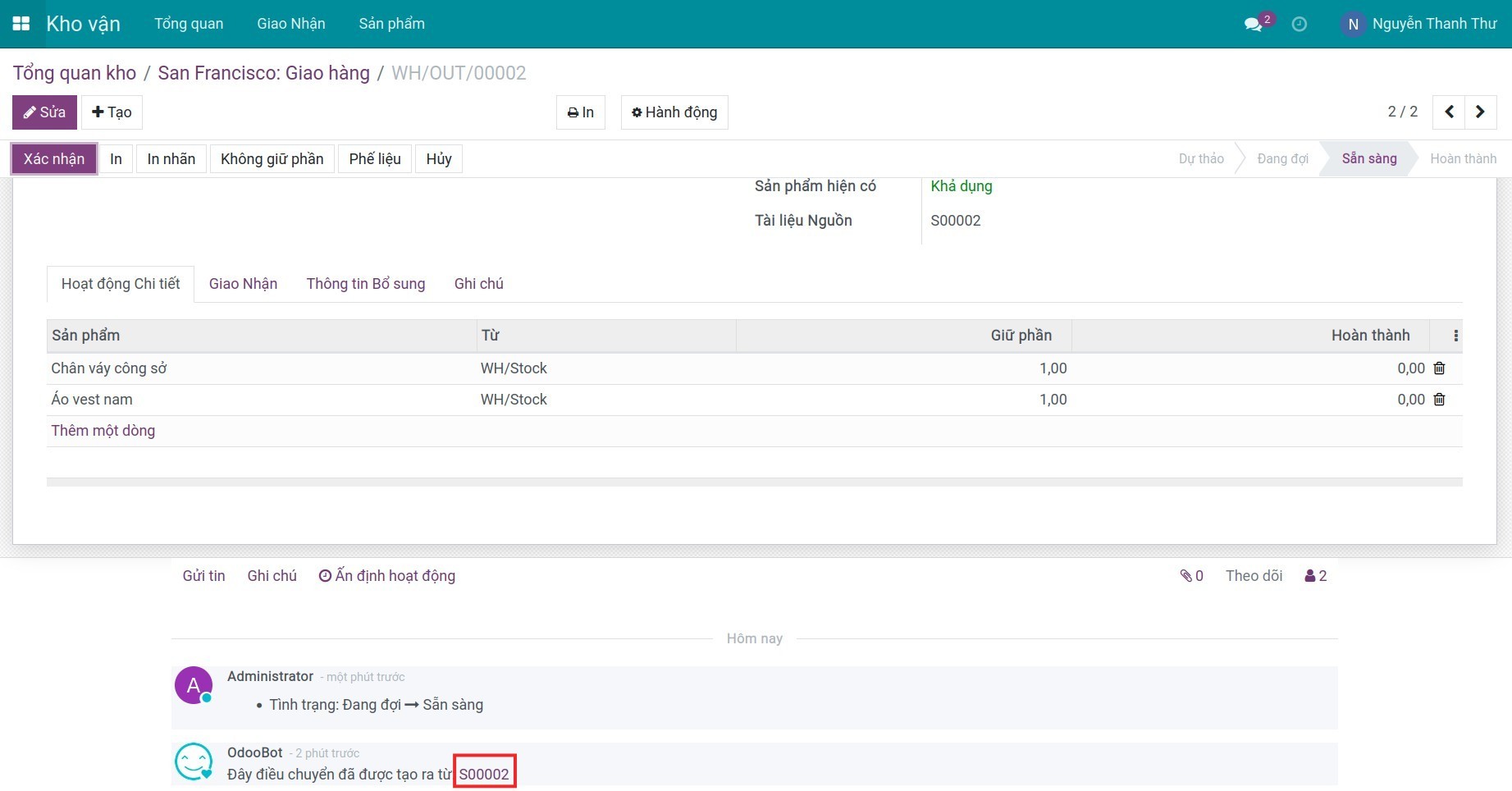Open the attachments paperclip counter
The width and height of the screenshot is (1512, 791).
coord(1191,576)
